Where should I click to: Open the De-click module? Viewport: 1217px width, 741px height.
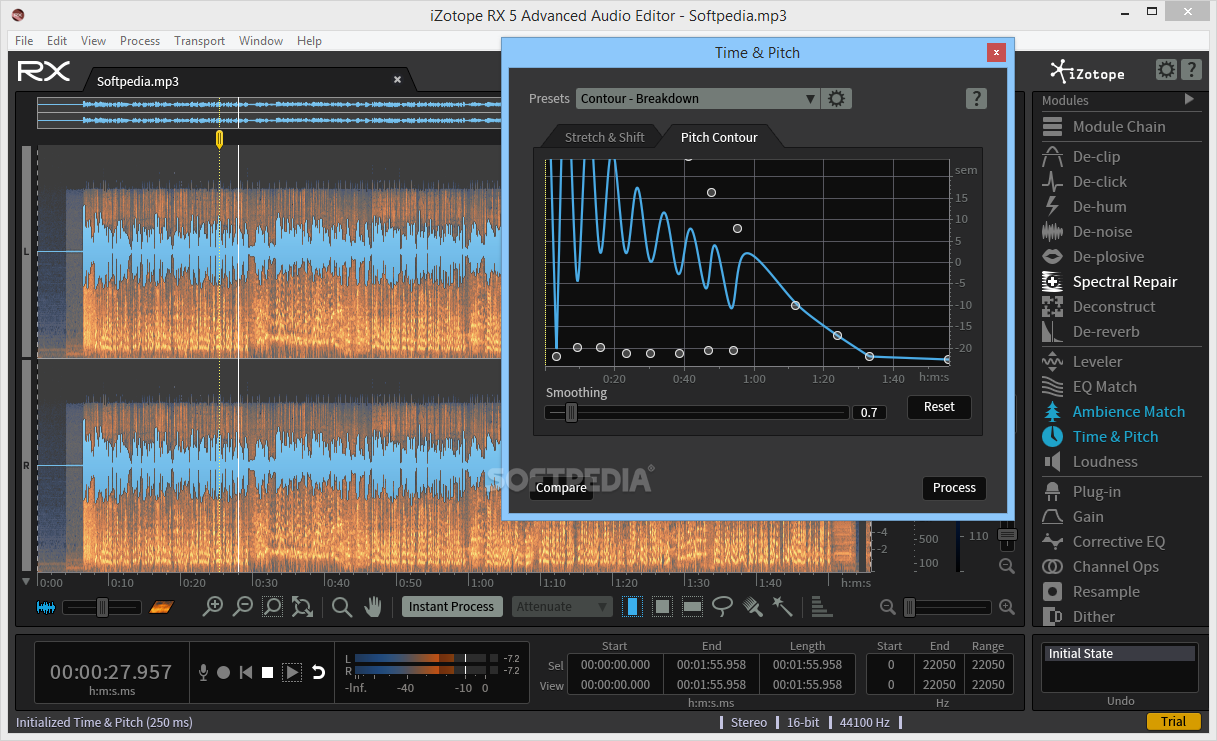[1099, 182]
